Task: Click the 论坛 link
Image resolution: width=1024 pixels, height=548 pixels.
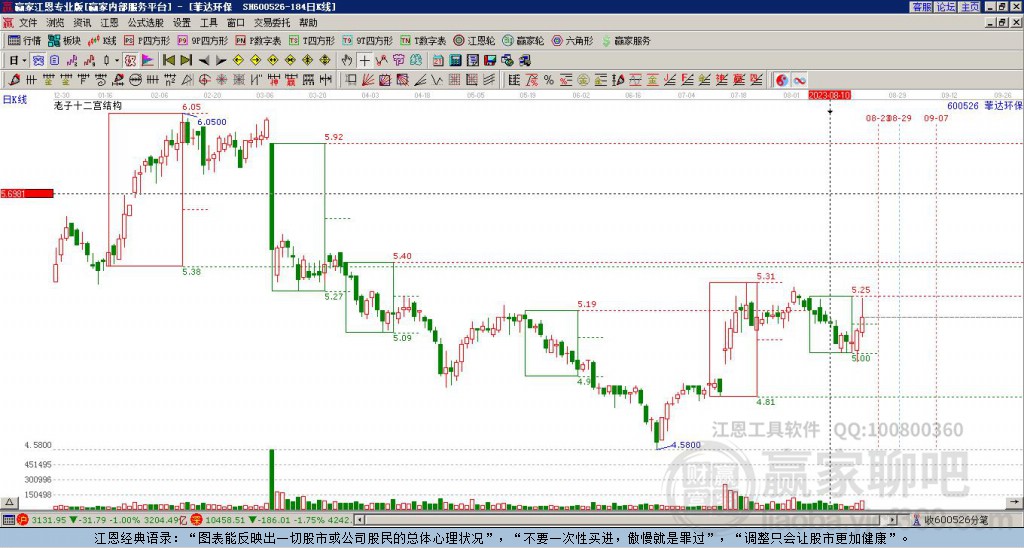Action: click(946, 7)
